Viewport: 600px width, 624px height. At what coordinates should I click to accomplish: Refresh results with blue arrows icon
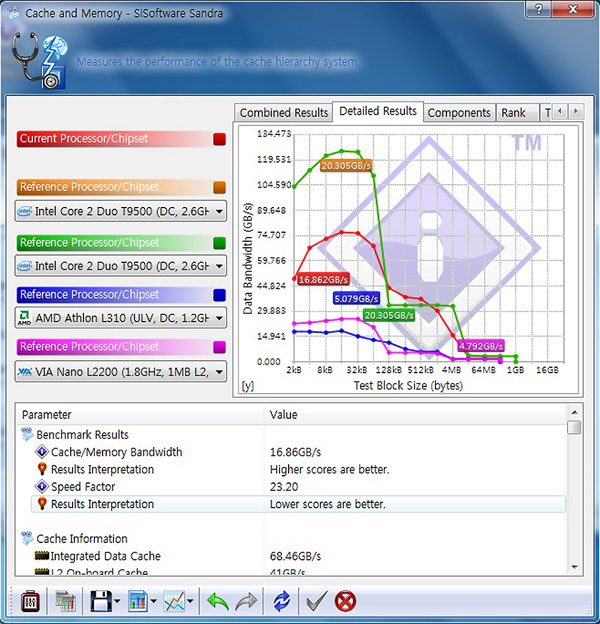(x=281, y=601)
